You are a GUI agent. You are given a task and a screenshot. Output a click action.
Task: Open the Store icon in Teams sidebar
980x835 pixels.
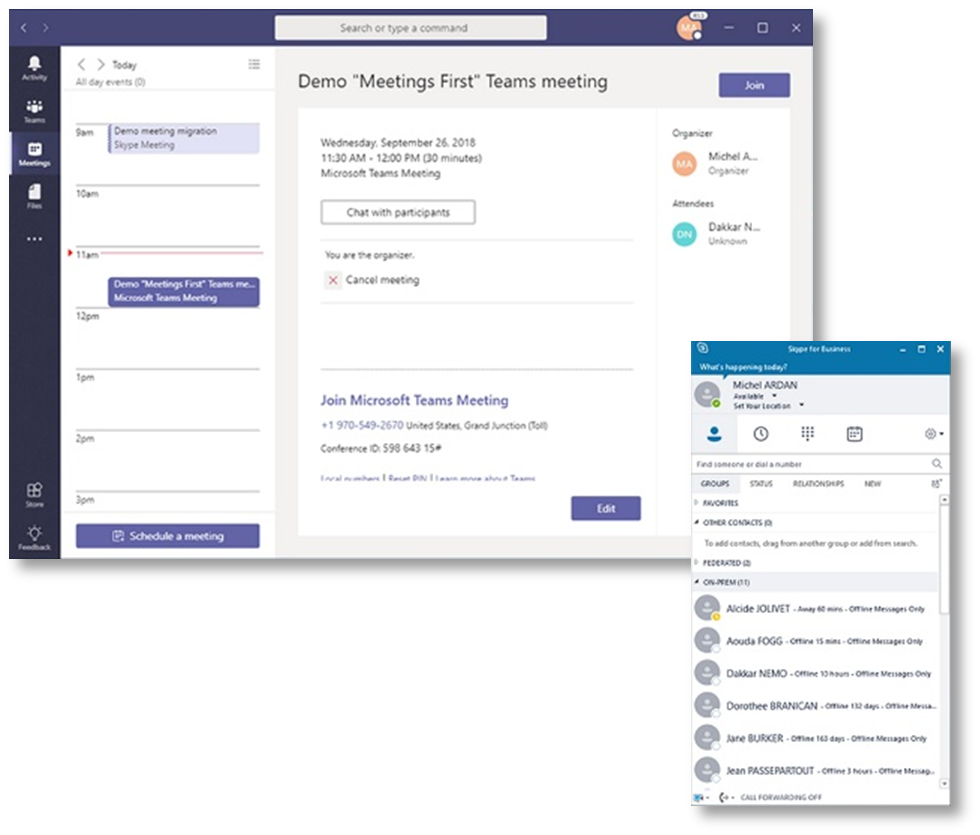34,494
